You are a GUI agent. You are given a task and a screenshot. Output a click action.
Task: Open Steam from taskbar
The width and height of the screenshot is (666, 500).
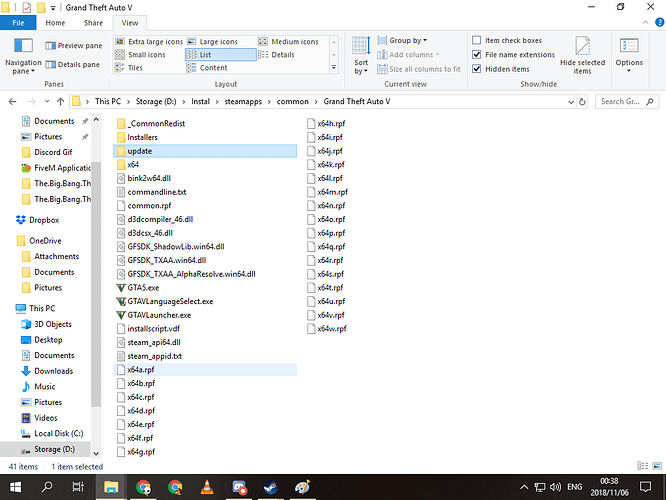coord(271,487)
